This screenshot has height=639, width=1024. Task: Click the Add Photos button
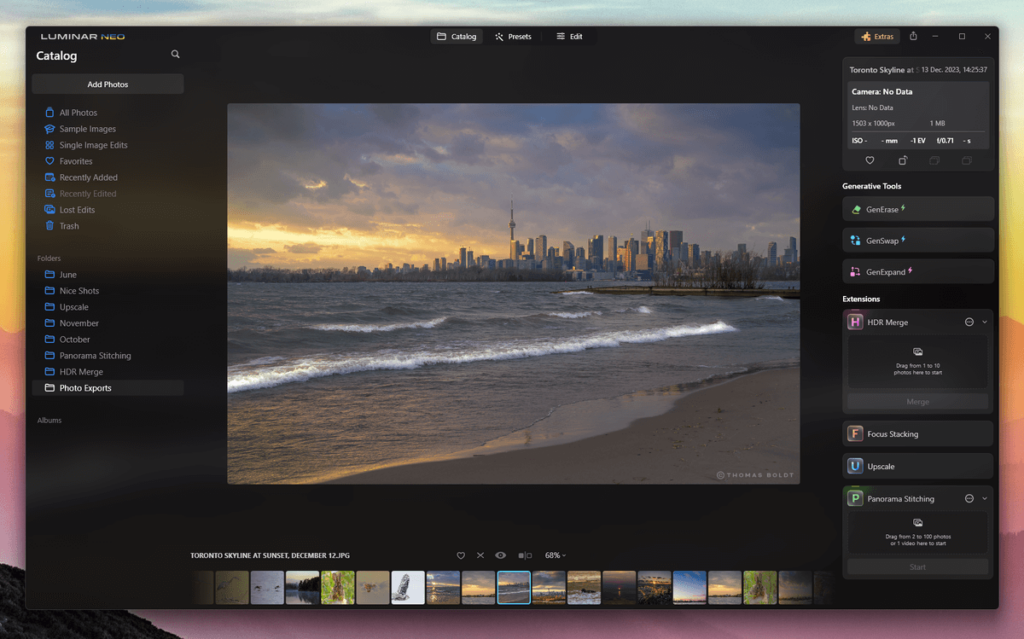108,84
